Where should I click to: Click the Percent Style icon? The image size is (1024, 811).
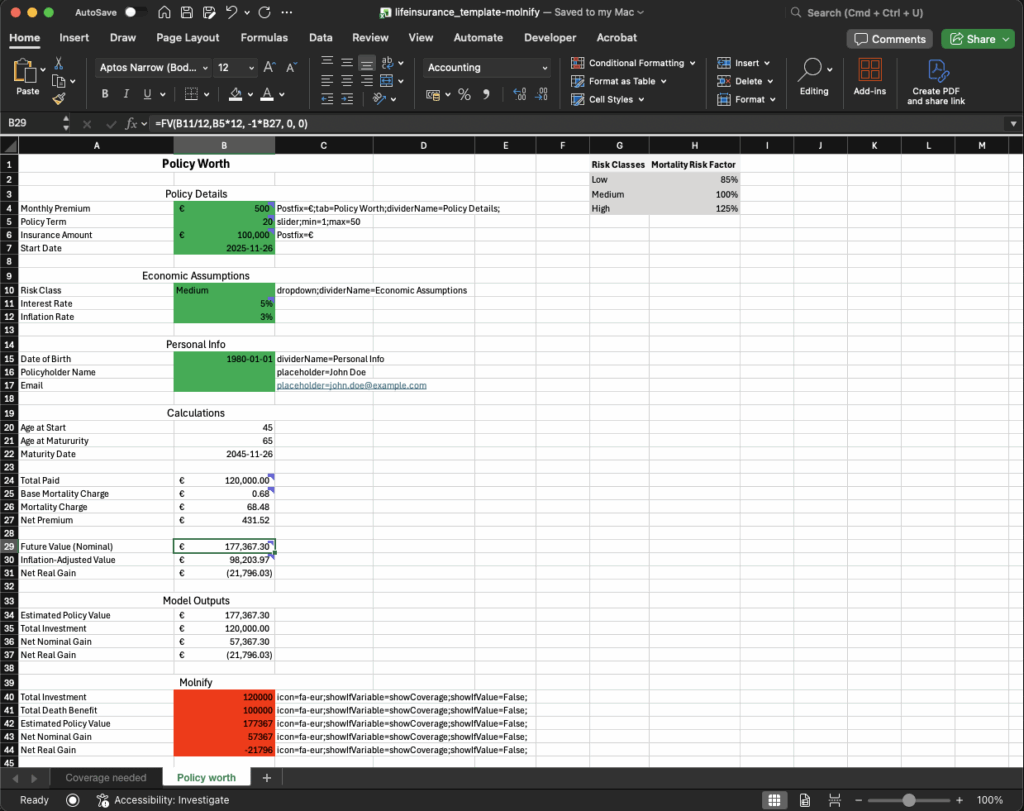tap(464, 93)
